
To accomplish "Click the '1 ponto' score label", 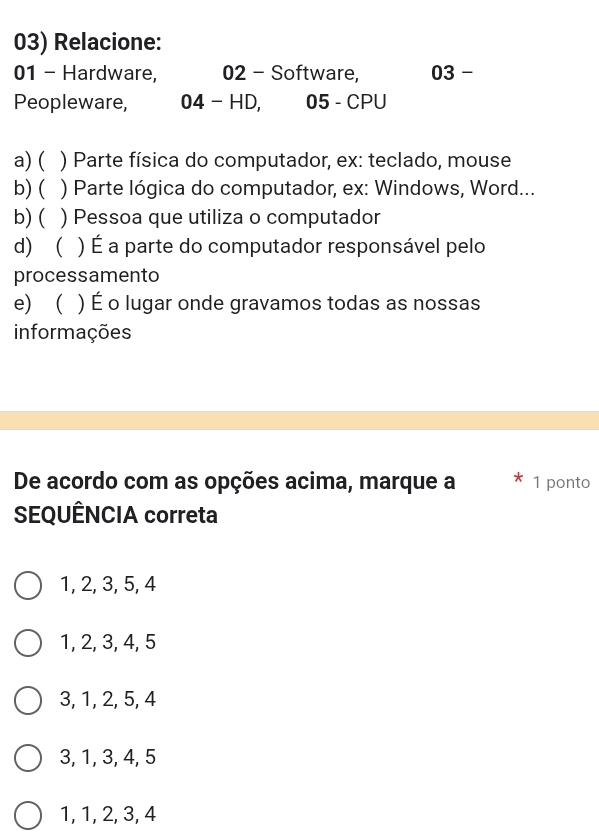I will [562, 483].
